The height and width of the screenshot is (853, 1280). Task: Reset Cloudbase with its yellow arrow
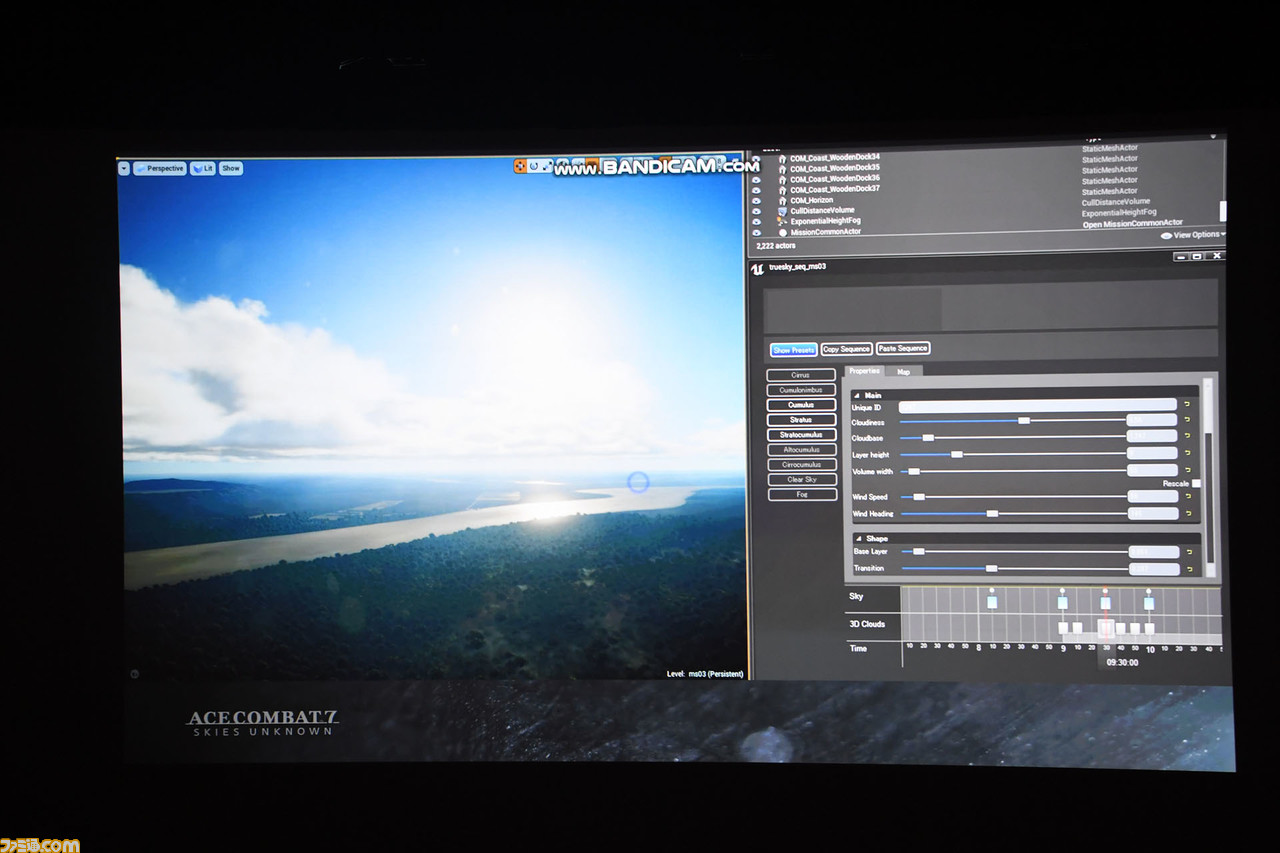pos(1188,437)
